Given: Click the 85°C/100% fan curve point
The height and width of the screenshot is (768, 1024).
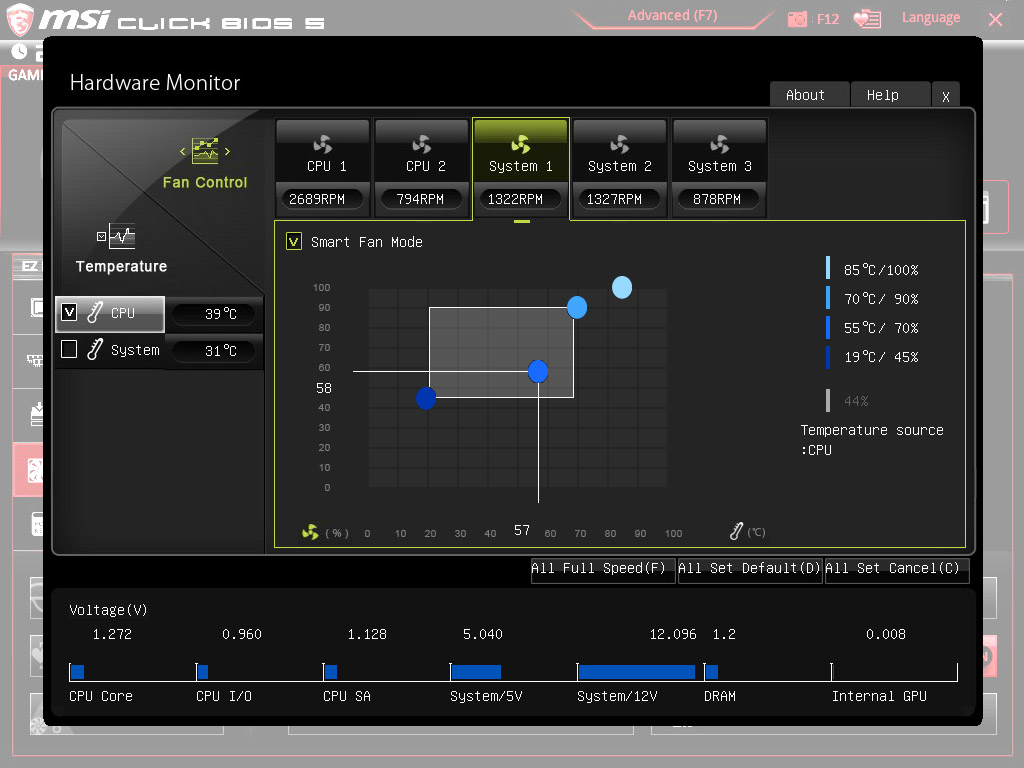Looking at the screenshot, I should [x=622, y=287].
